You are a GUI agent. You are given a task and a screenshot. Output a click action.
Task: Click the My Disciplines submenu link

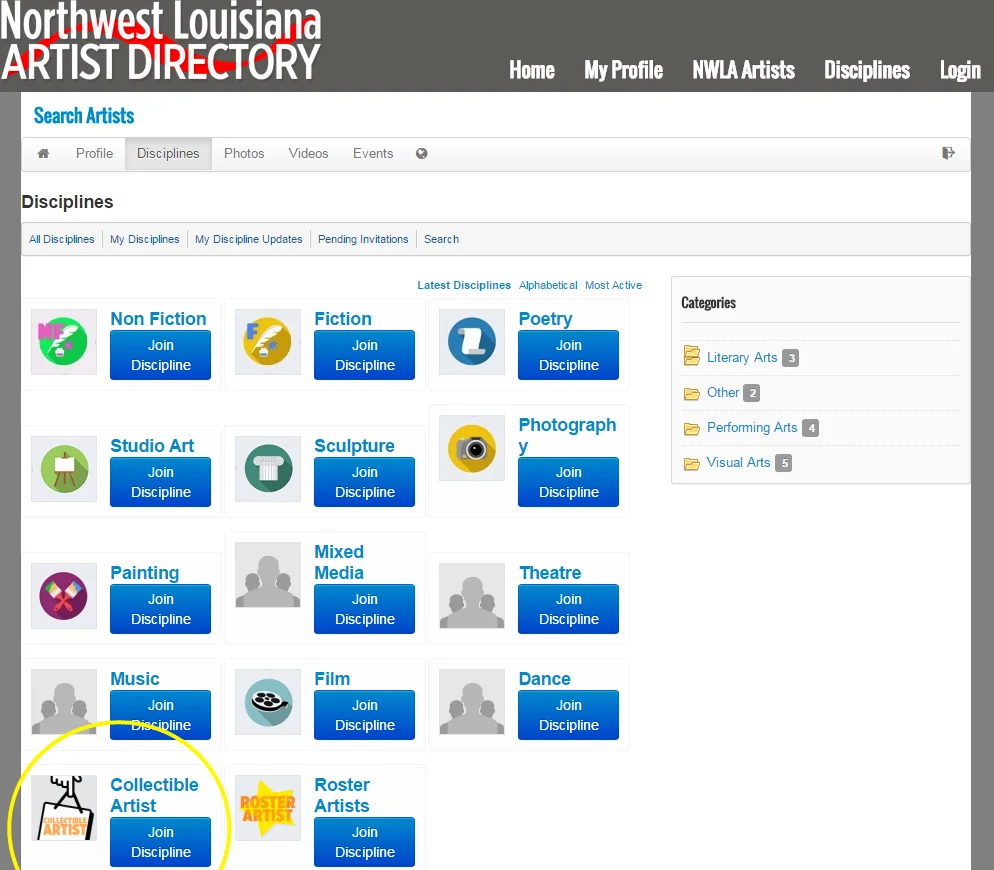[x=145, y=239]
